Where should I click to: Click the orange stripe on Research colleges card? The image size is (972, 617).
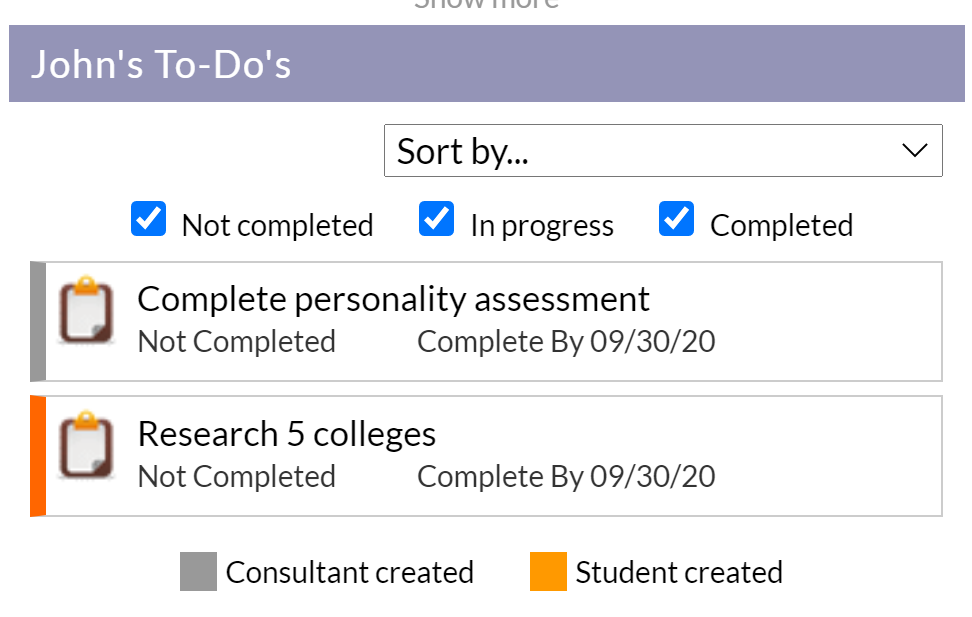pos(38,456)
